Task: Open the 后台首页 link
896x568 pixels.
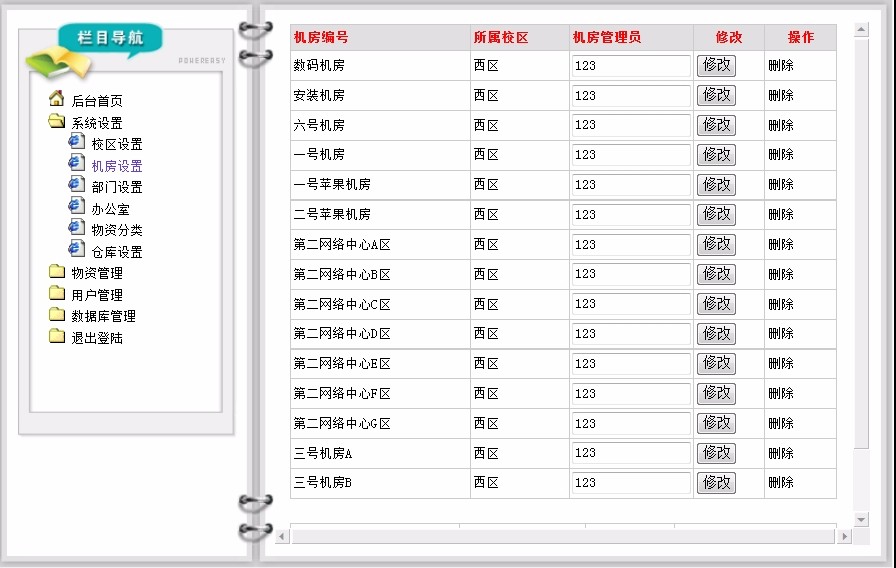Action: 97,101
